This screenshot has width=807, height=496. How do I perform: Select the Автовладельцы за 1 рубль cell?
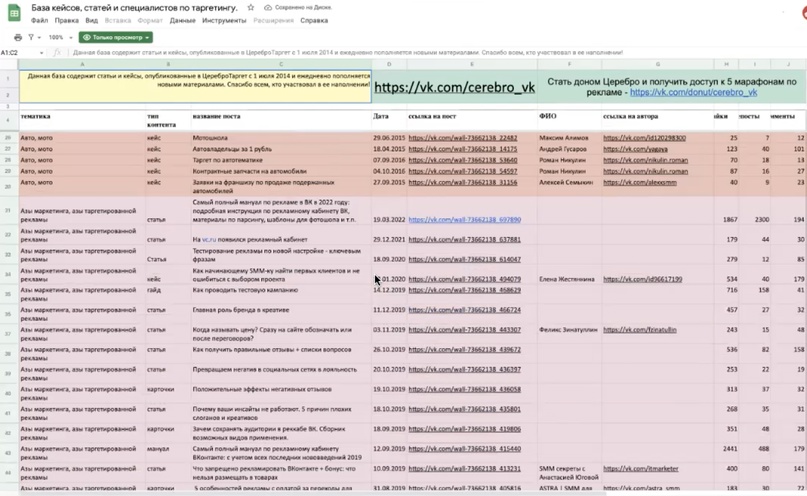click(281, 149)
